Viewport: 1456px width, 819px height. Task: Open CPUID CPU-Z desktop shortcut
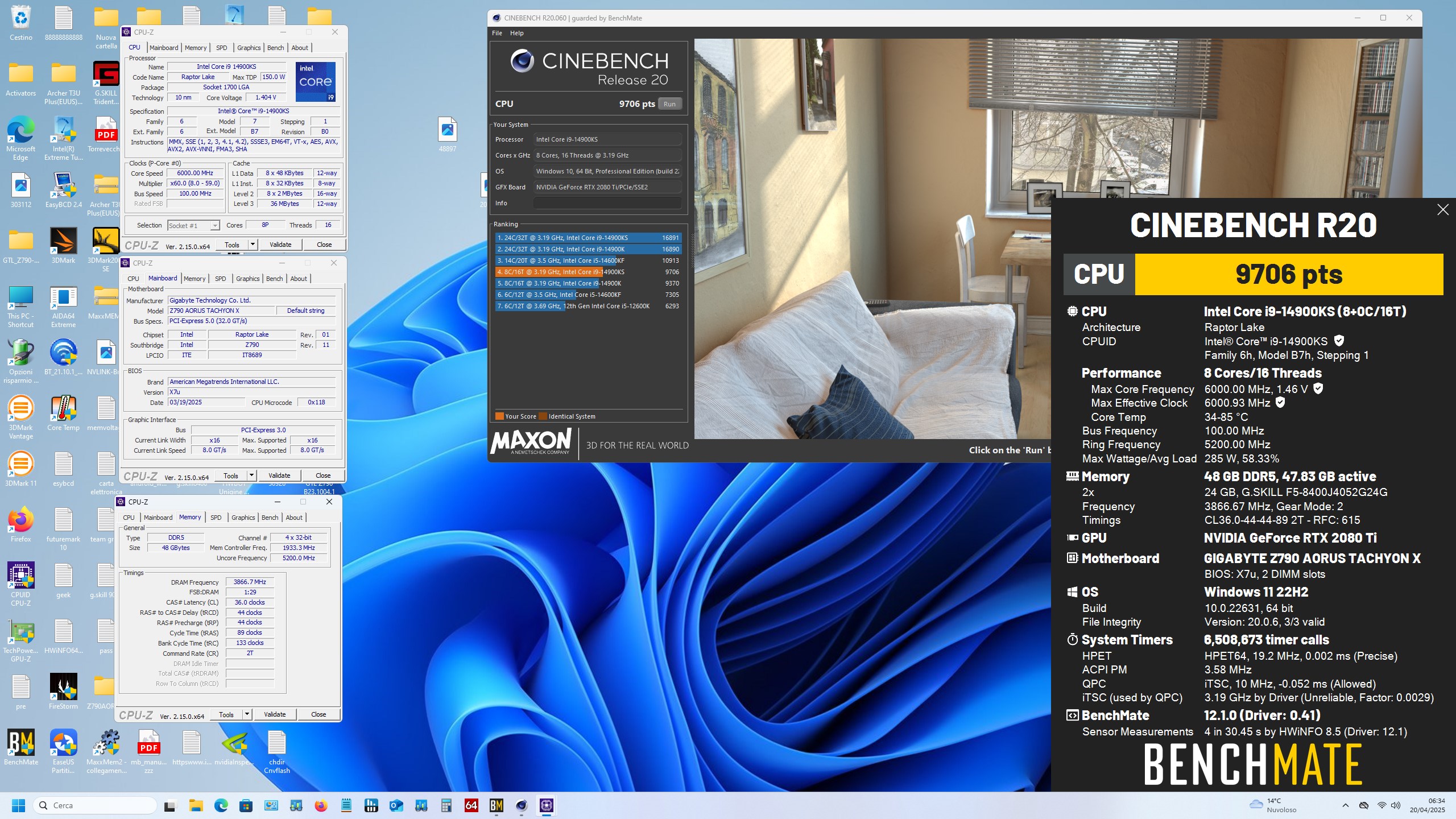20,584
